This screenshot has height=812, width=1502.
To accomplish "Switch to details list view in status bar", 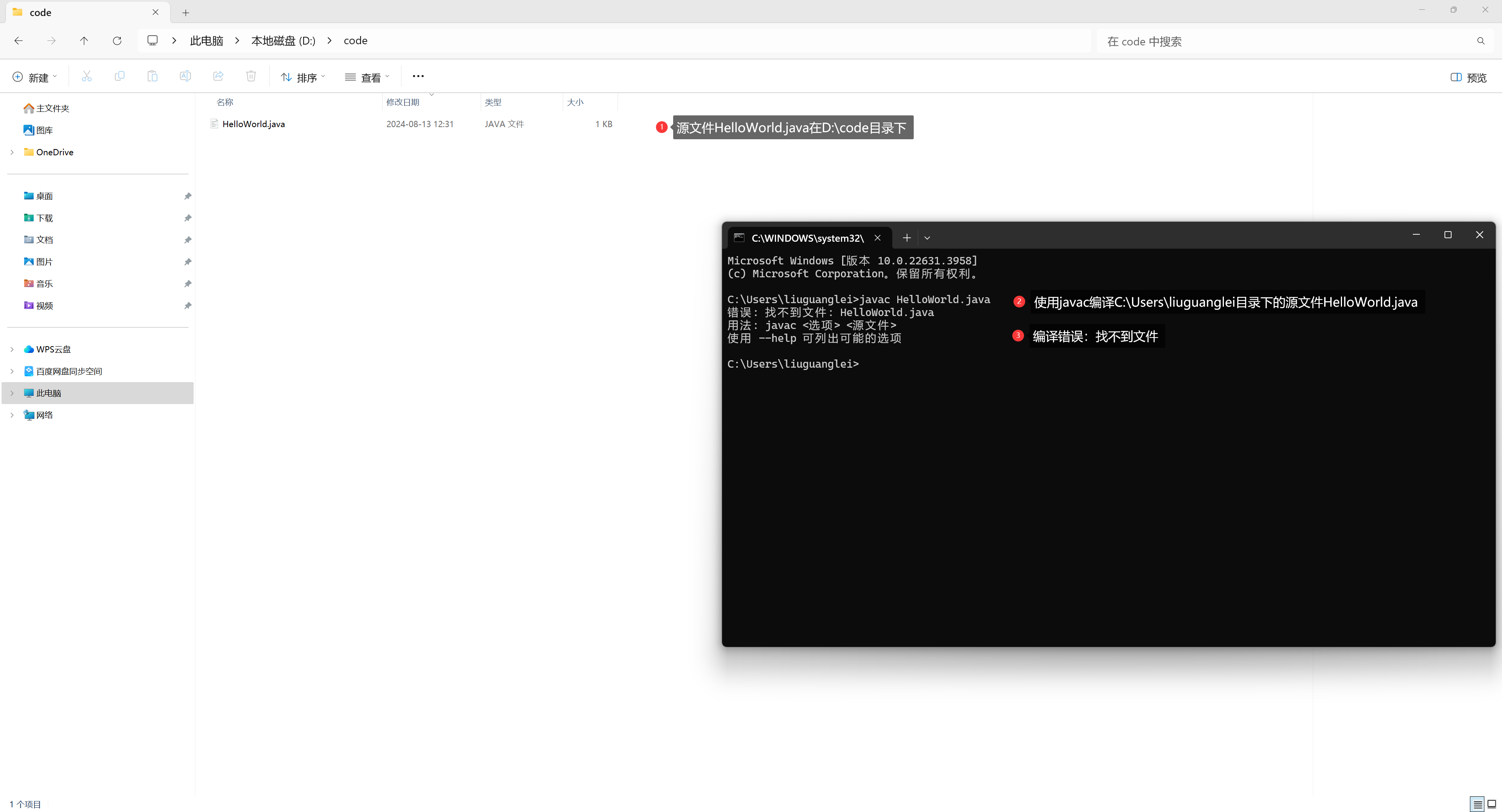I will tap(1477, 805).
